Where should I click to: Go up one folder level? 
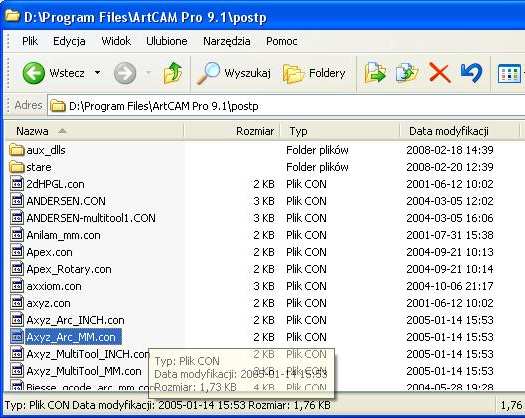(x=172, y=73)
